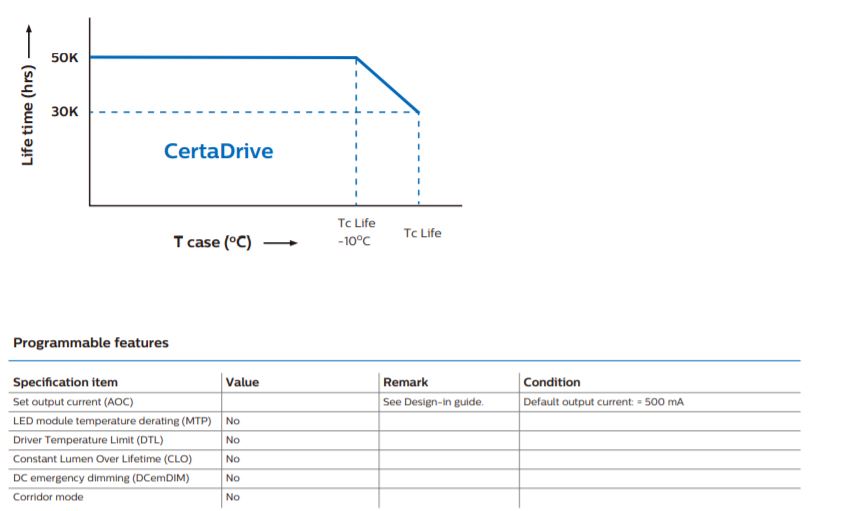Click the See Design-in guide remark
The height and width of the screenshot is (511, 842).
(x=433, y=402)
